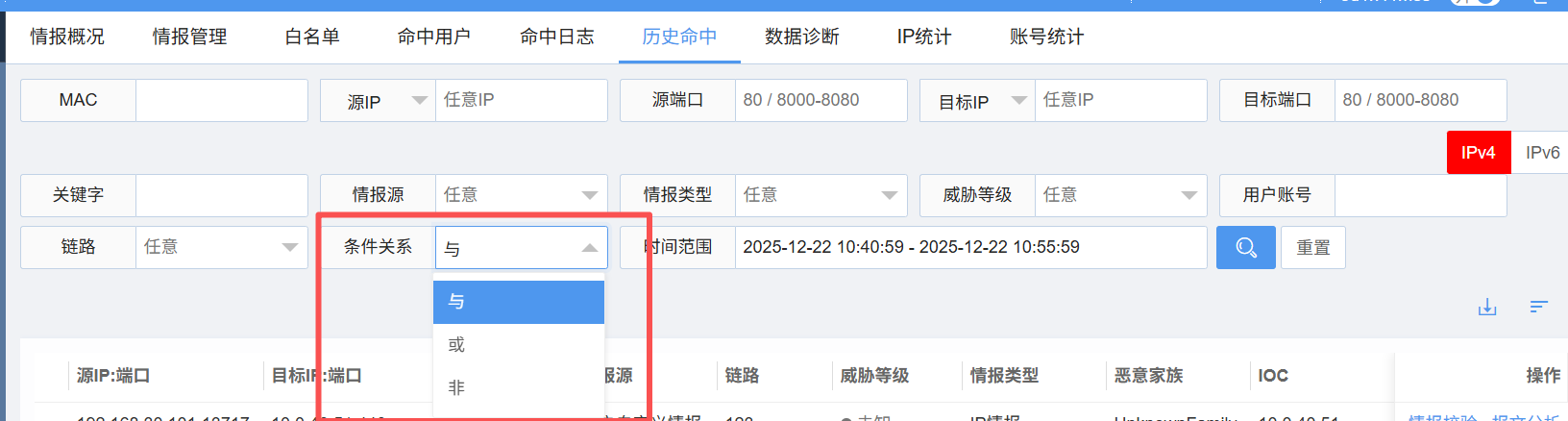Click the 重置 reset button
Image resolution: width=1568 pixels, height=421 pixels.
click(x=1312, y=248)
